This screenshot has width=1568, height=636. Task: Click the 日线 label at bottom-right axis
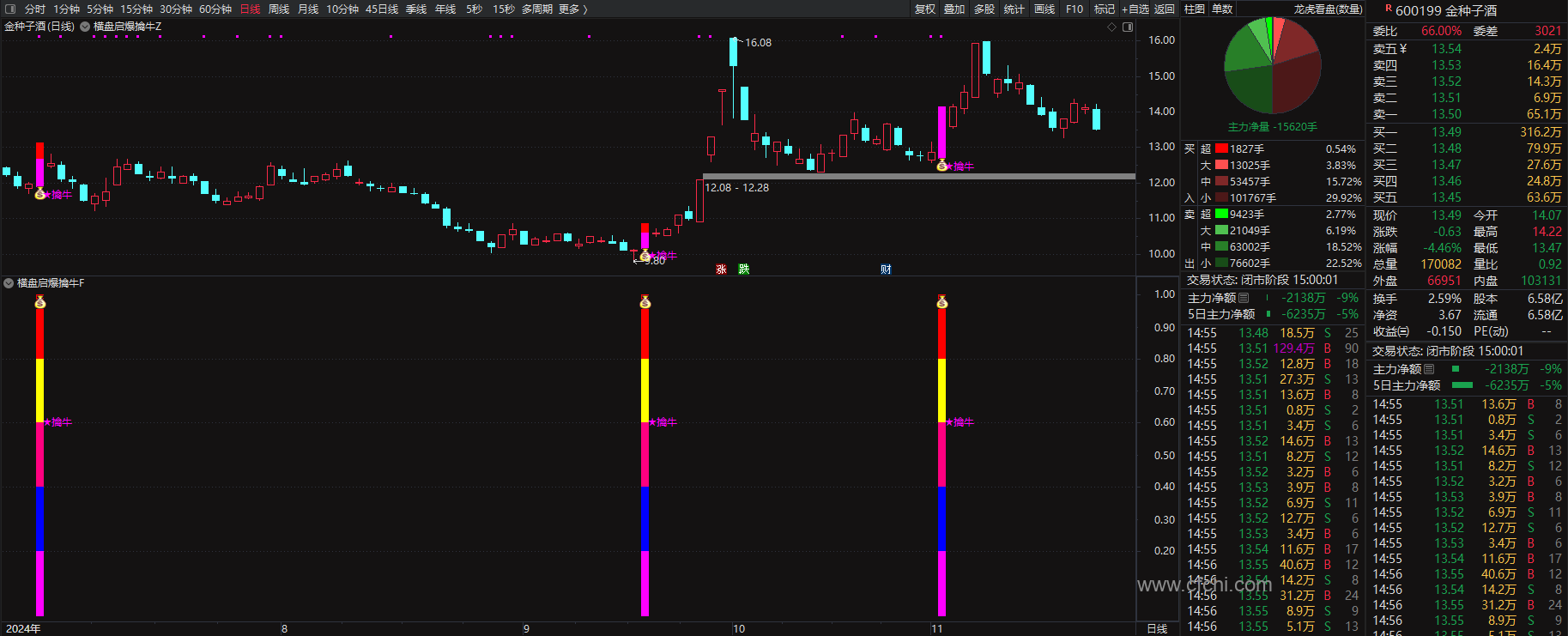[x=1157, y=629]
